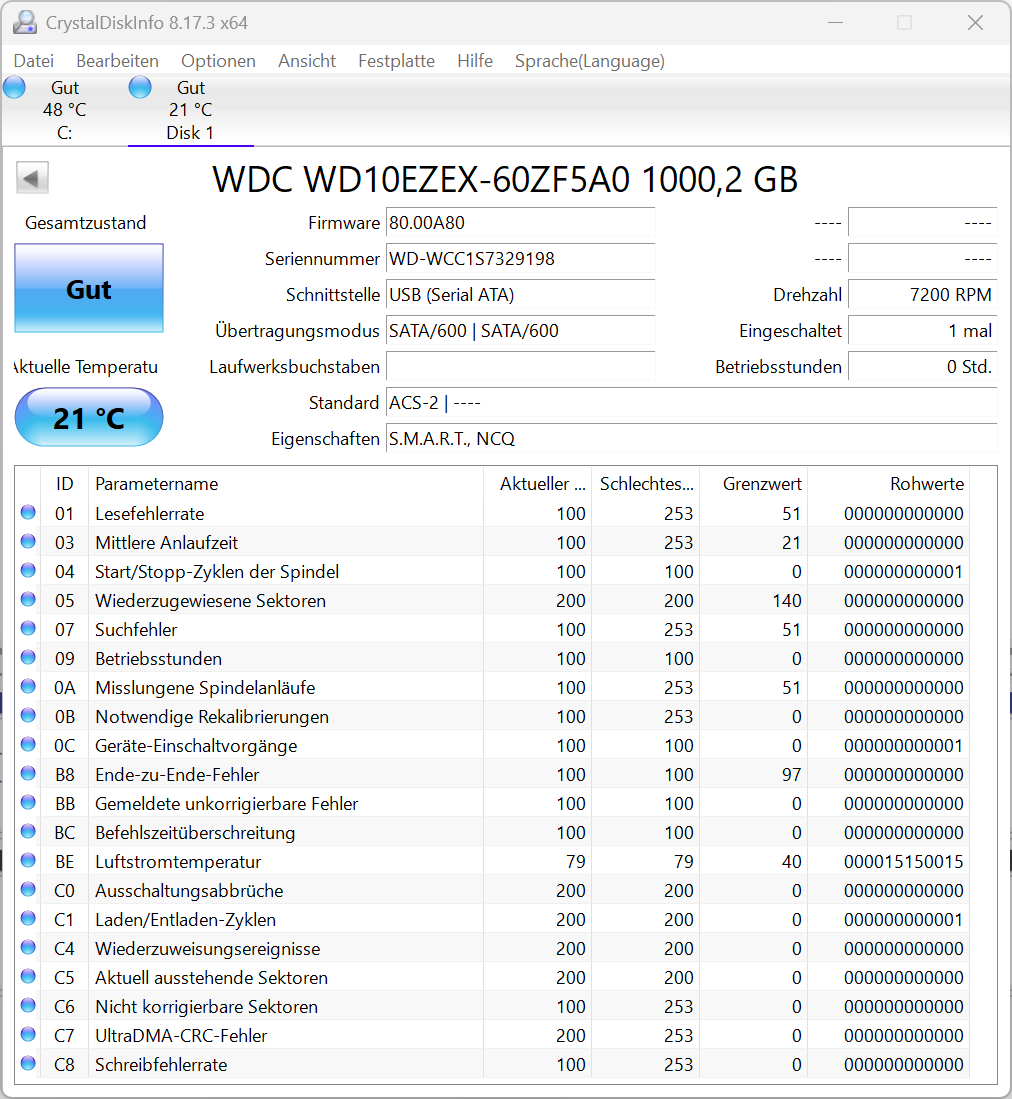The height and width of the screenshot is (1099, 1012).
Task: Click the Parametername column header
Action: point(286,484)
